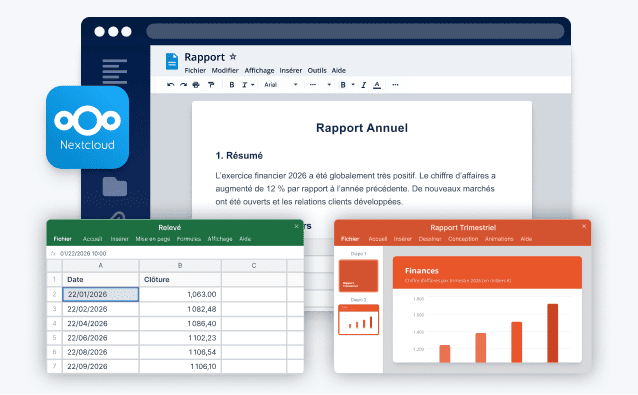Select Affichage tab in Relevé spreadsheet
638x395 pixels.
coord(220,239)
